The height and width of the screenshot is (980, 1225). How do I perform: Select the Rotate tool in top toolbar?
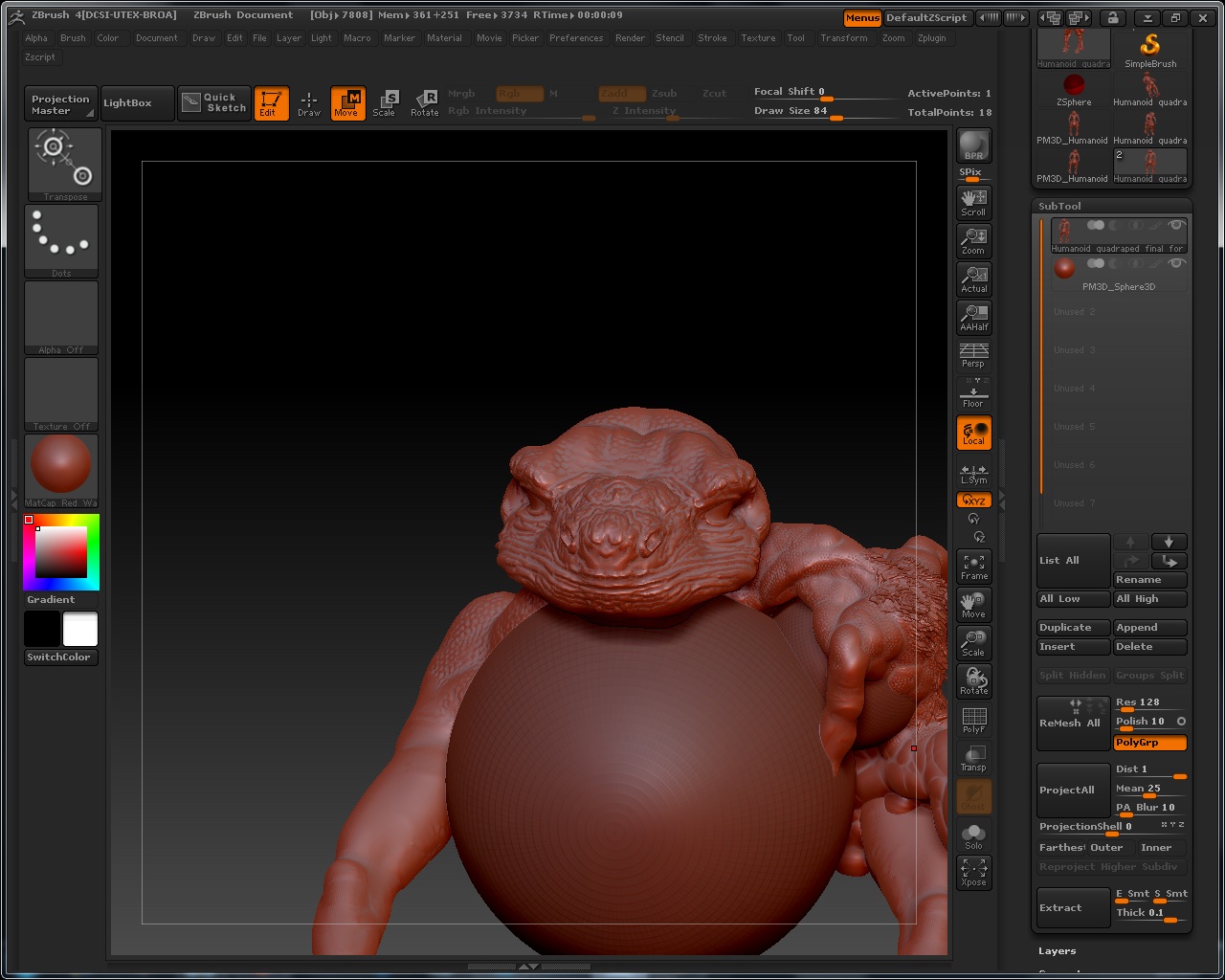point(424,103)
